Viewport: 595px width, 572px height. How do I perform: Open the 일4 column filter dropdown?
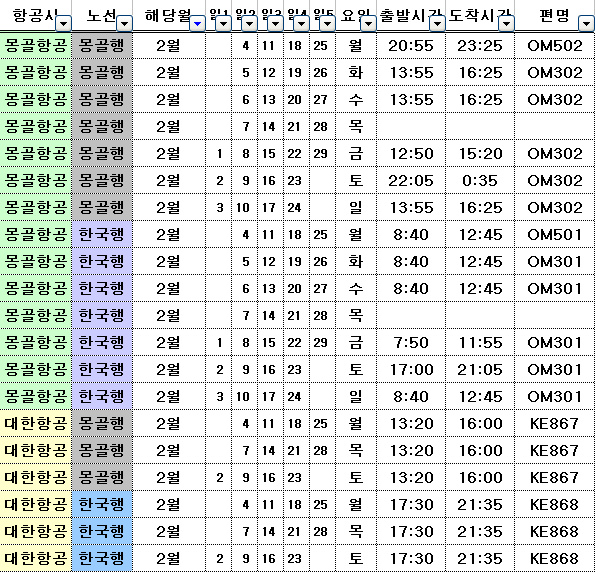pos(301,24)
